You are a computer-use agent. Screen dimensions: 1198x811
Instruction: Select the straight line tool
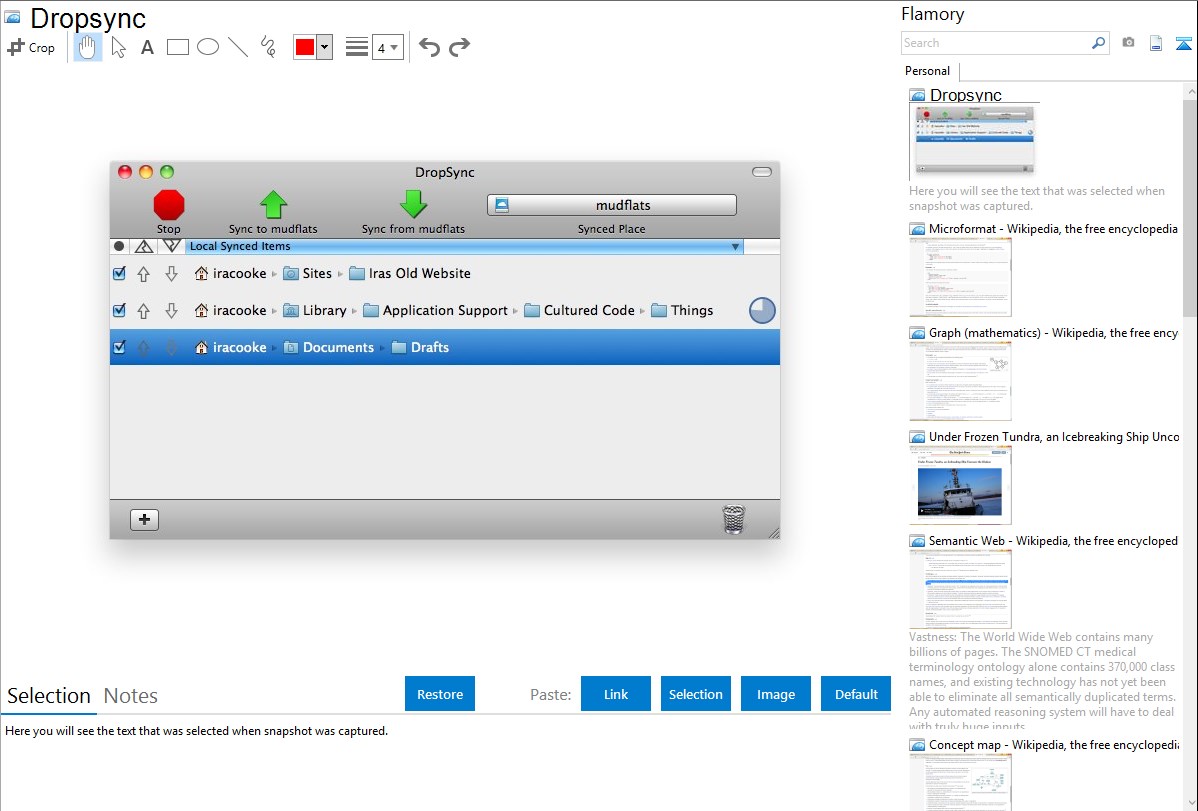pyautogui.click(x=238, y=47)
